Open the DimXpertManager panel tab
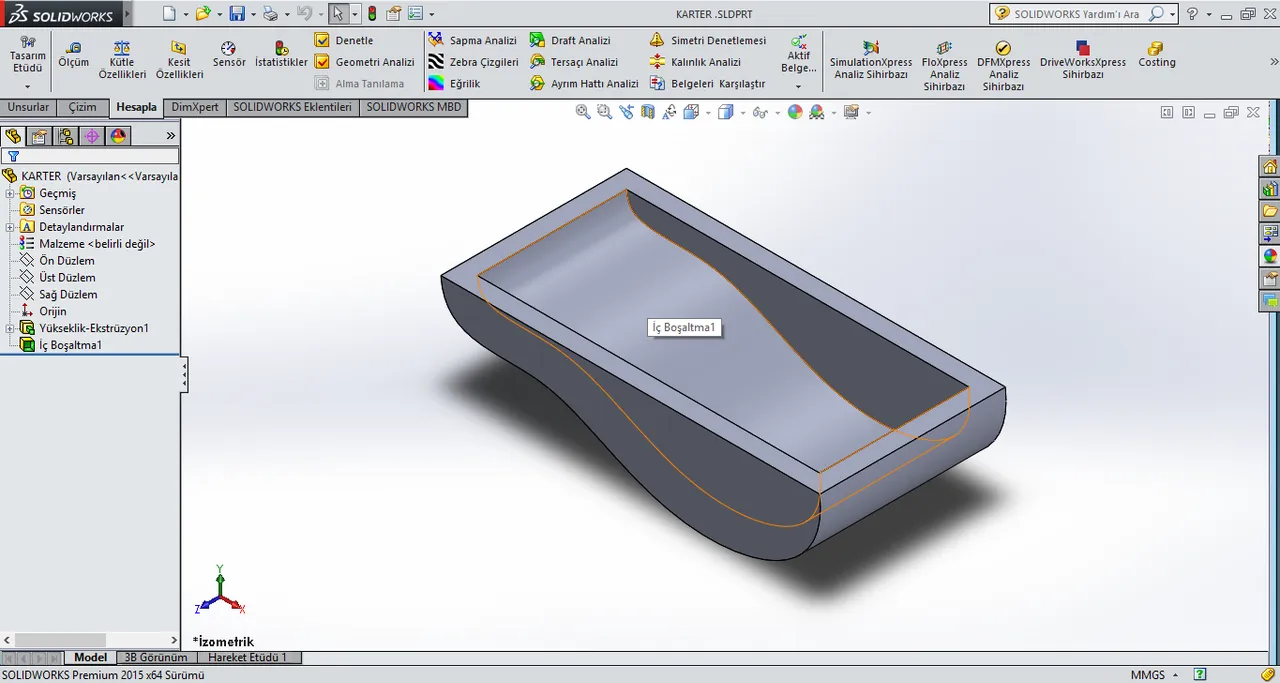The image size is (1280, 683). pyautogui.click(x=91, y=136)
